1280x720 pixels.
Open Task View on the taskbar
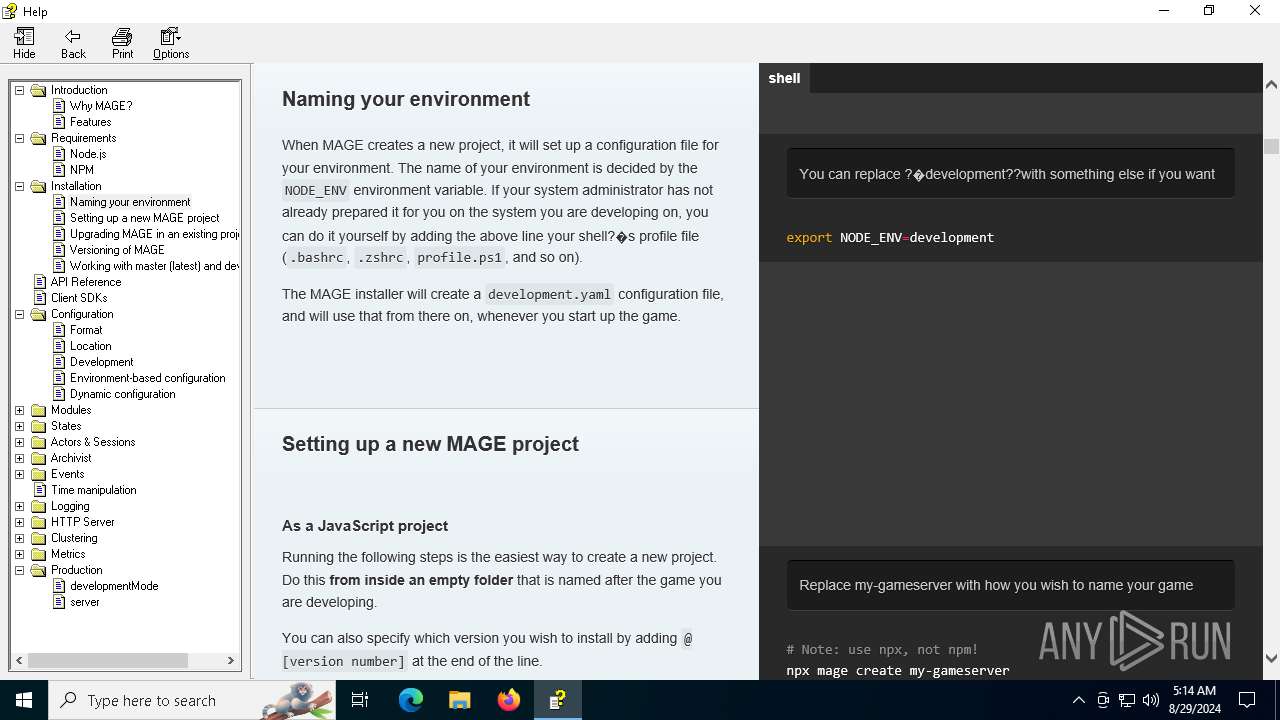pyautogui.click(x=360, y=700)
